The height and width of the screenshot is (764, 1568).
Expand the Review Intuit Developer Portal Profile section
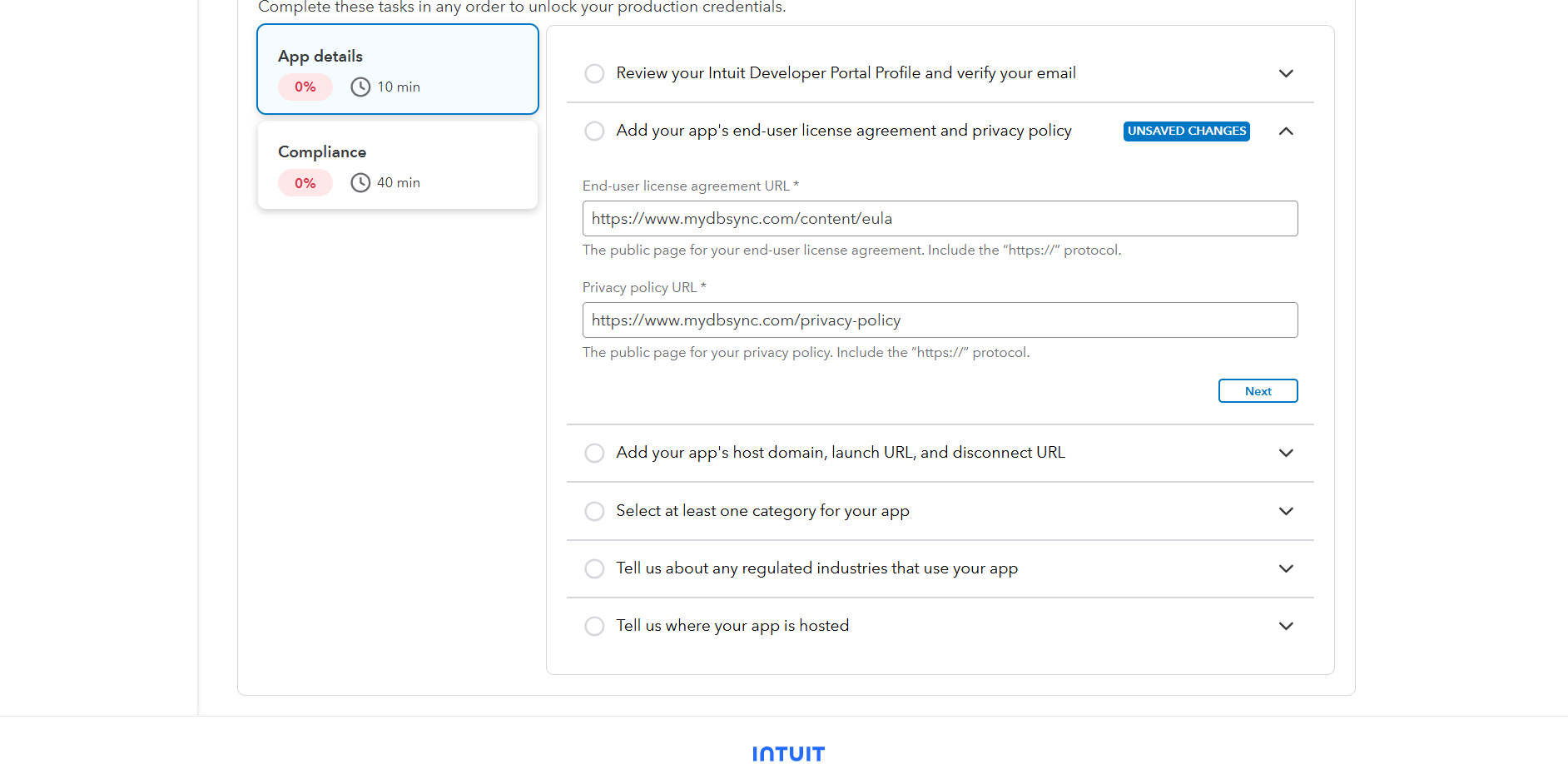1286,73
